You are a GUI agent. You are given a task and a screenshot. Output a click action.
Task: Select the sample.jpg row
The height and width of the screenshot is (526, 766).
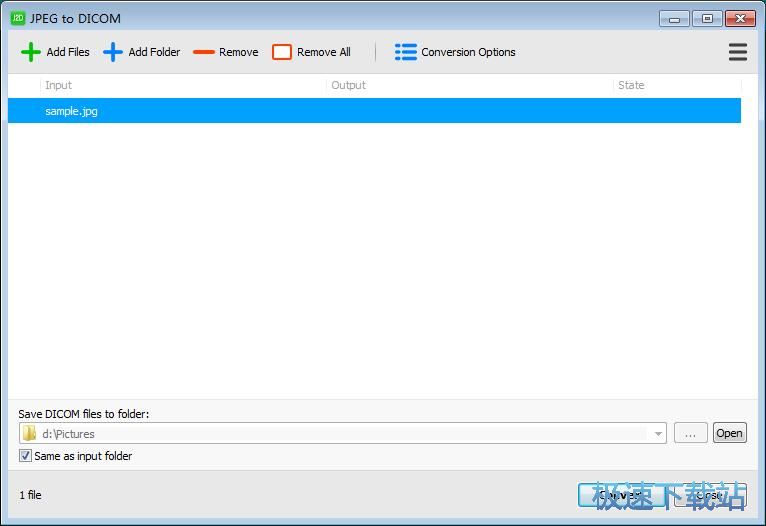[x=374, y=111]
